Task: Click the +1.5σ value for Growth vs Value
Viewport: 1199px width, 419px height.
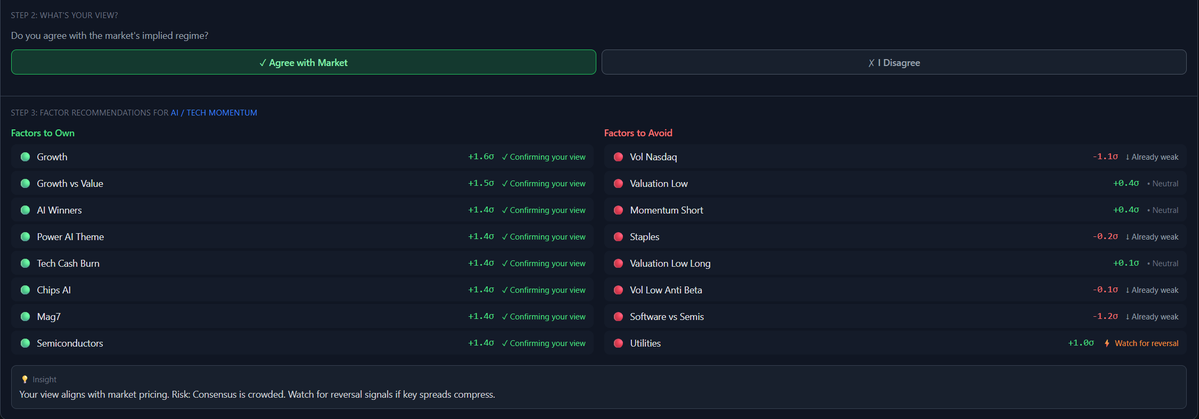Action: [481, 184]
